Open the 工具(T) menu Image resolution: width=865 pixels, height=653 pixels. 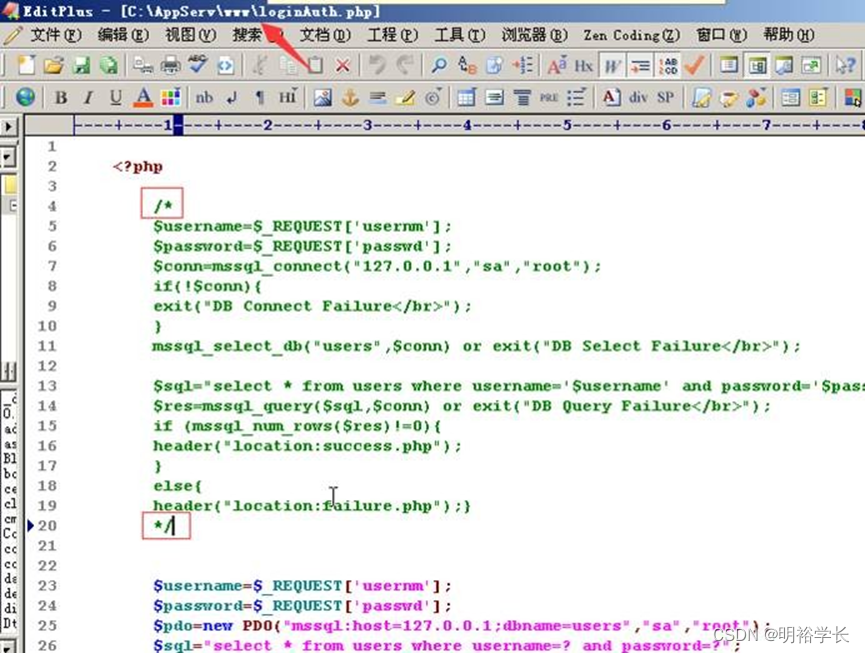460,35
